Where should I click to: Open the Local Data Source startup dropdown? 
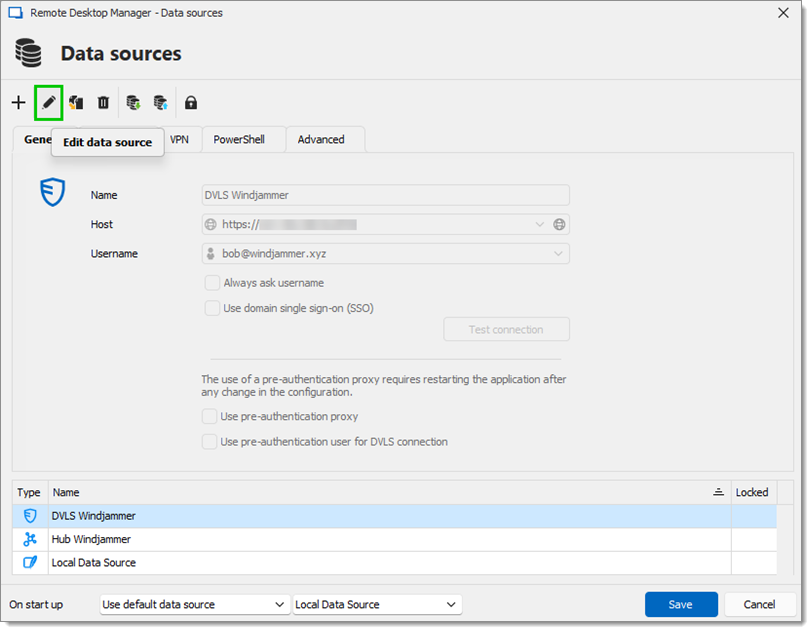click(377, 605)
